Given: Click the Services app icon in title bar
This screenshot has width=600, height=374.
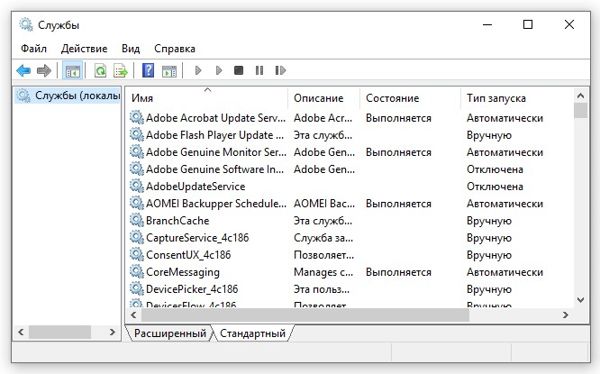Looking at the screenshot, I should pyautogui.click(x=26, y=25).
